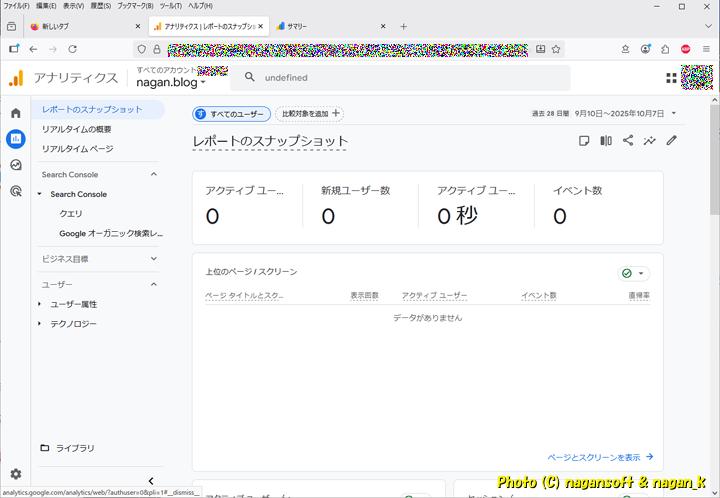Open the Home icon in left rail
The image size is (720, 498).
(x=15, y=113)
